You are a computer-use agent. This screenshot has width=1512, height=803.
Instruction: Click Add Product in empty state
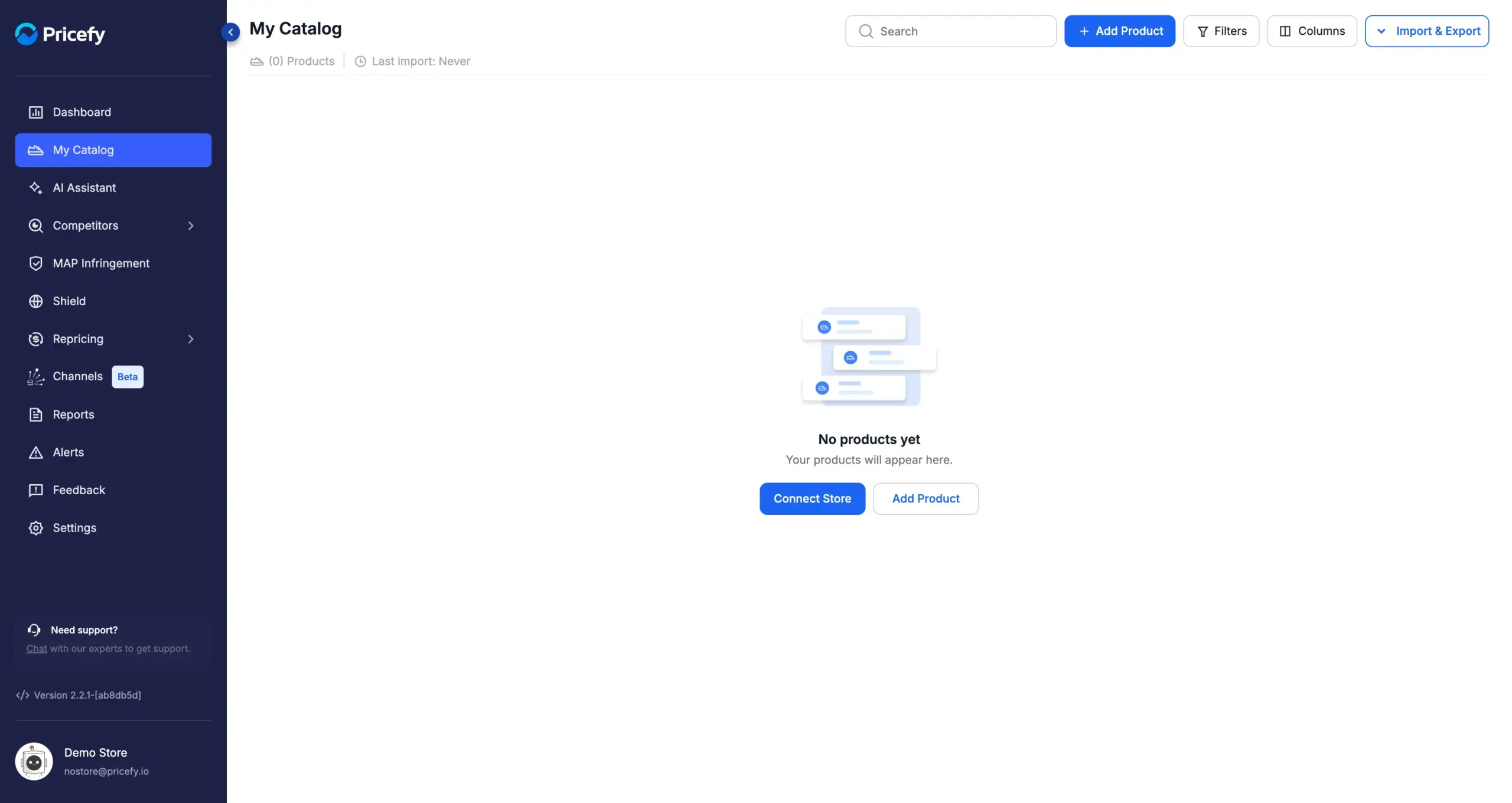pyautogui.click(x=926, y=498)
